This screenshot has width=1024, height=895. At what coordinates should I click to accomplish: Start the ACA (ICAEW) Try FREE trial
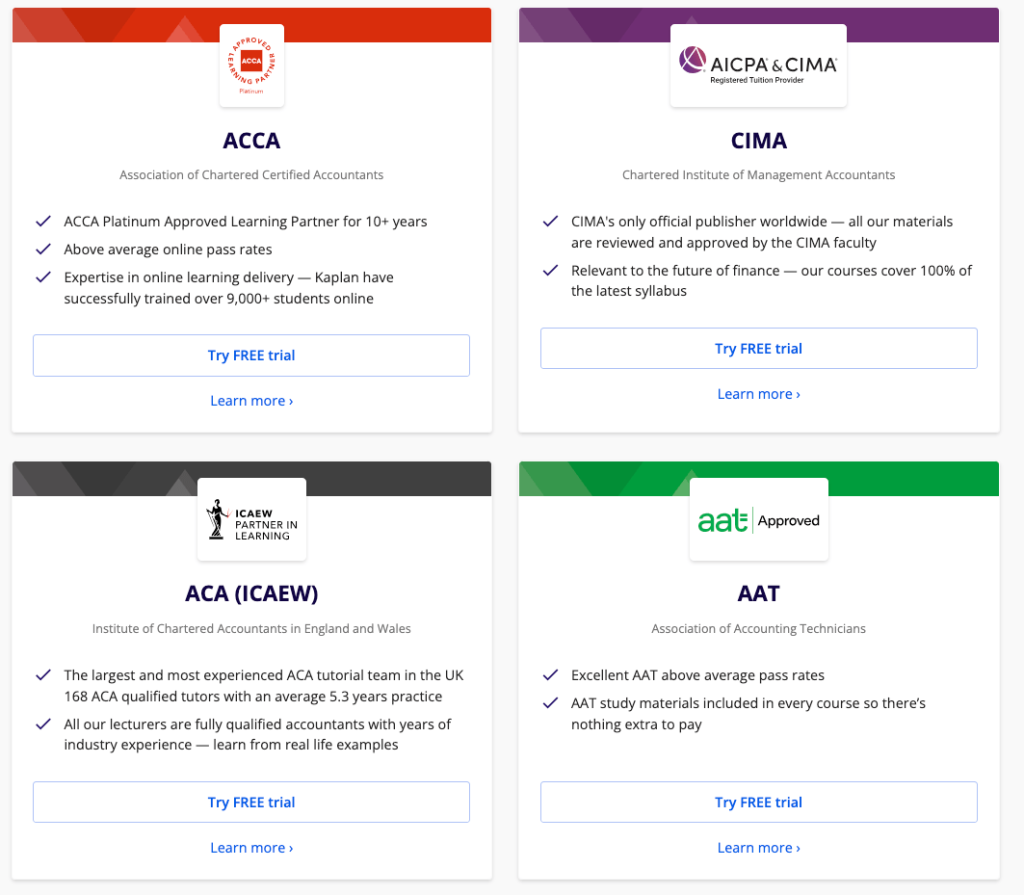251,802
